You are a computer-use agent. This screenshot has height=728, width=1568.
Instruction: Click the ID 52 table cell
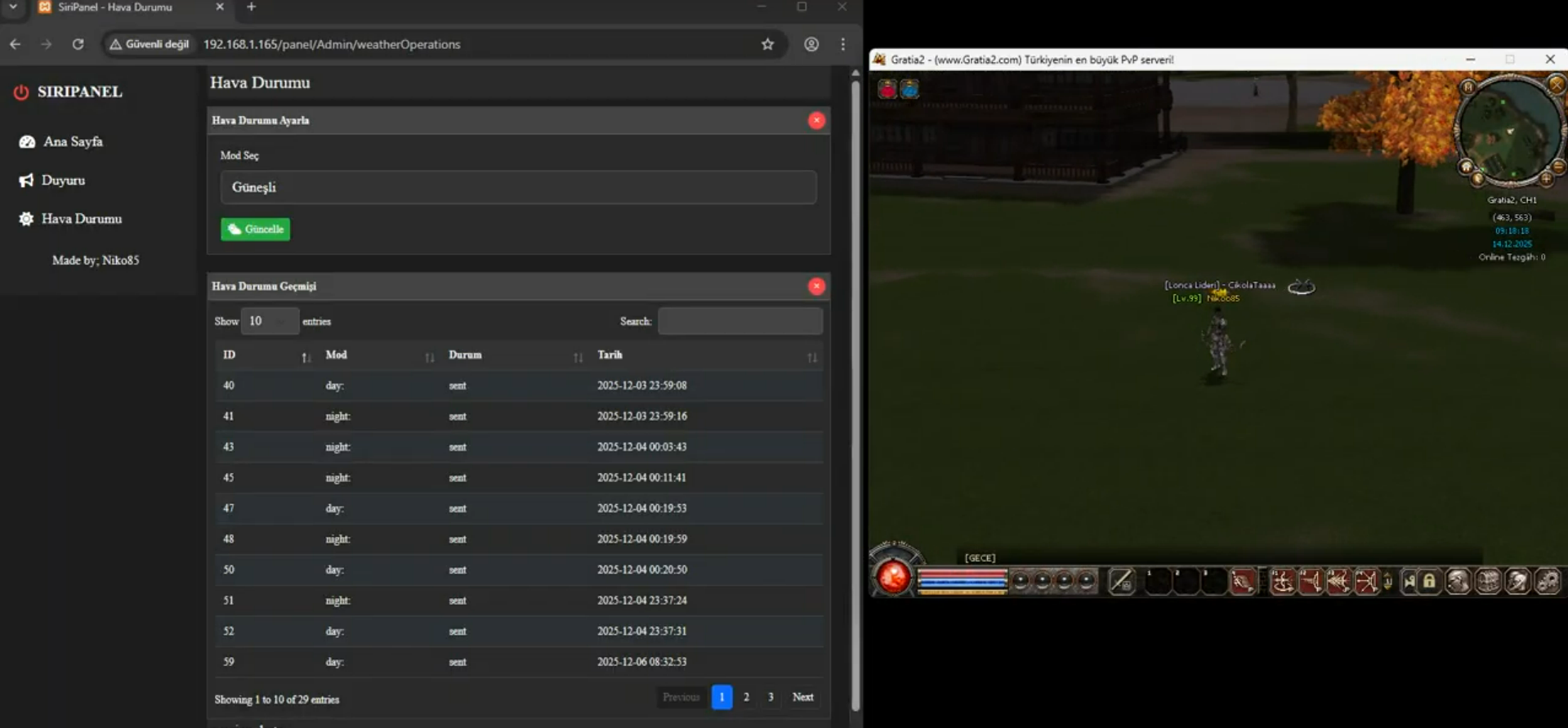229,632
